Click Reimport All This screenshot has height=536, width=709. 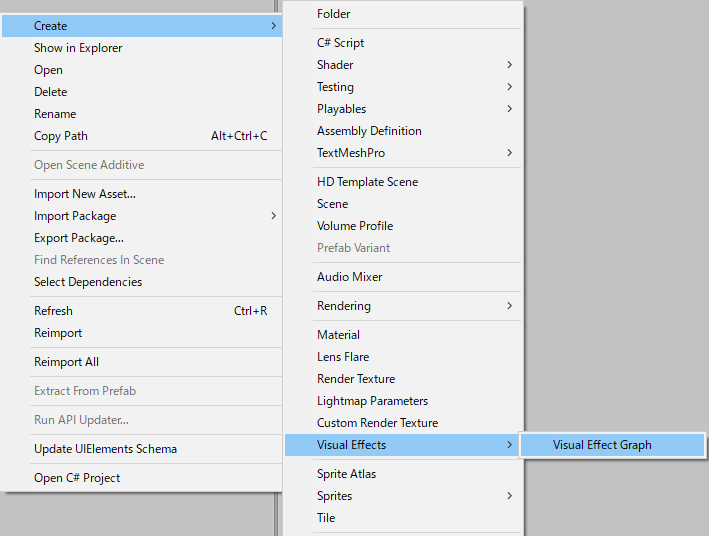pyautogui.click(x=142, y=362)
